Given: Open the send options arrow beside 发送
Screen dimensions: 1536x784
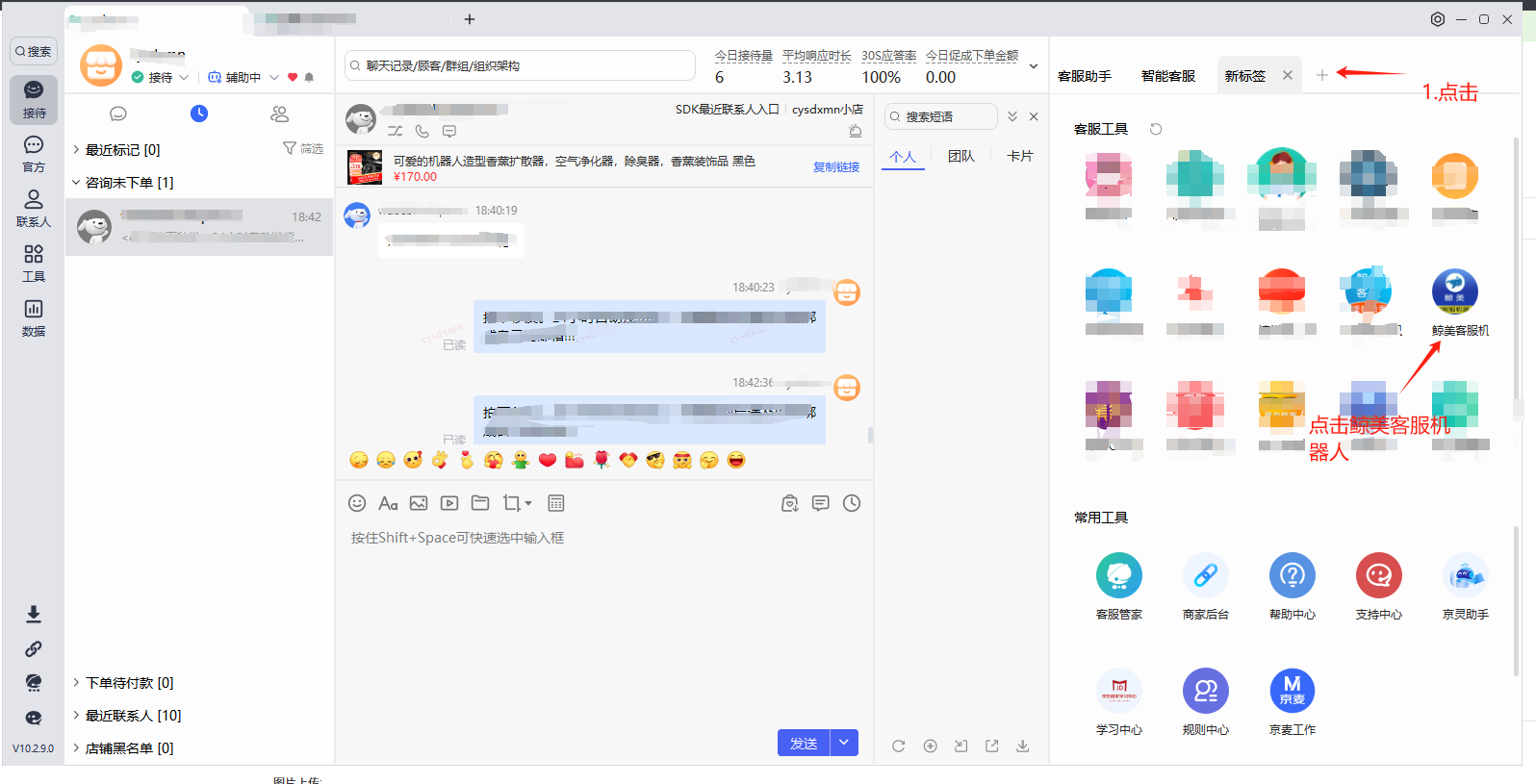Looking at the screenshot, I should pyautogui.click(x=844, y=743).
